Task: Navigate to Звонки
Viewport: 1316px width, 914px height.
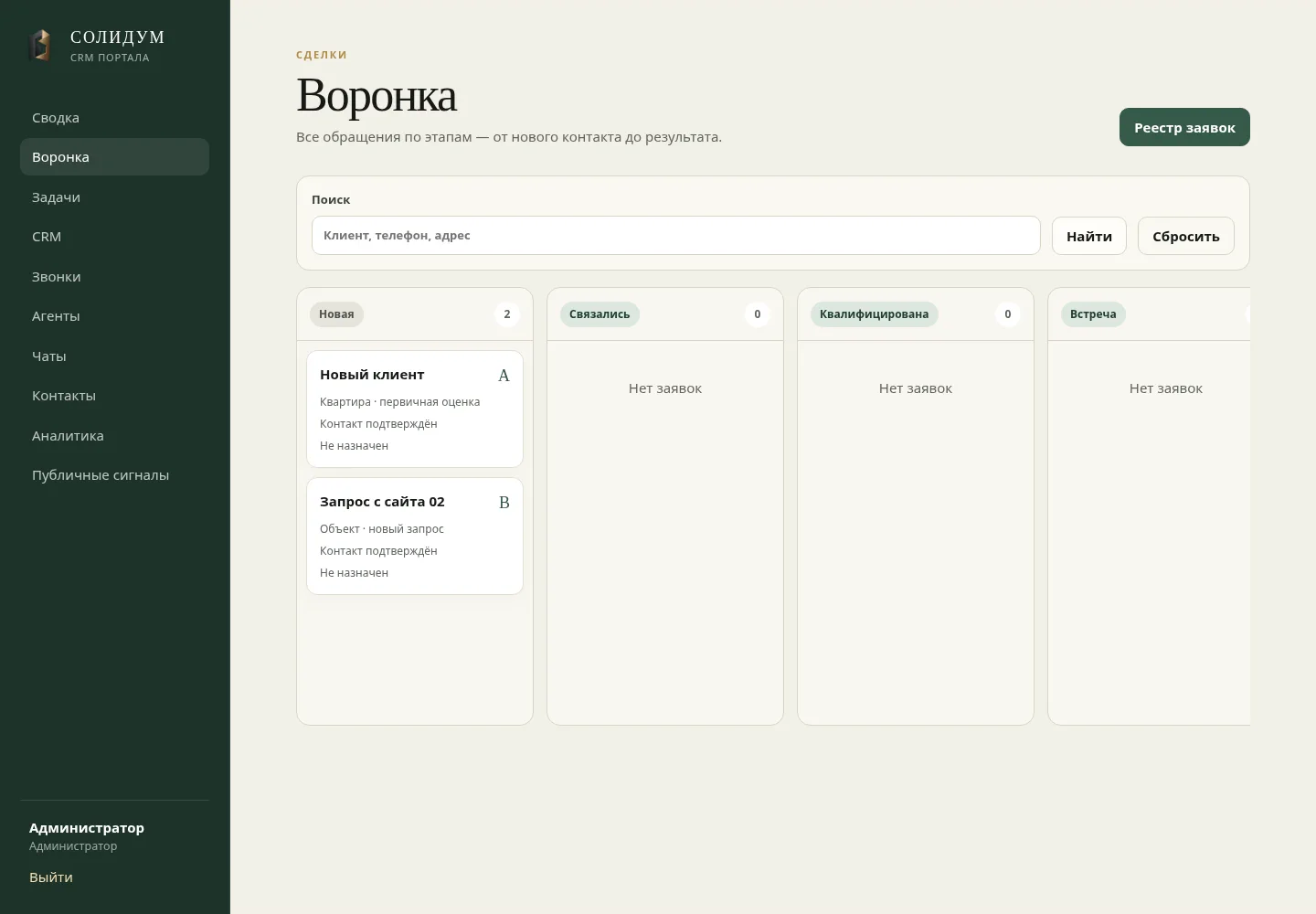Action: click(114, 277)
